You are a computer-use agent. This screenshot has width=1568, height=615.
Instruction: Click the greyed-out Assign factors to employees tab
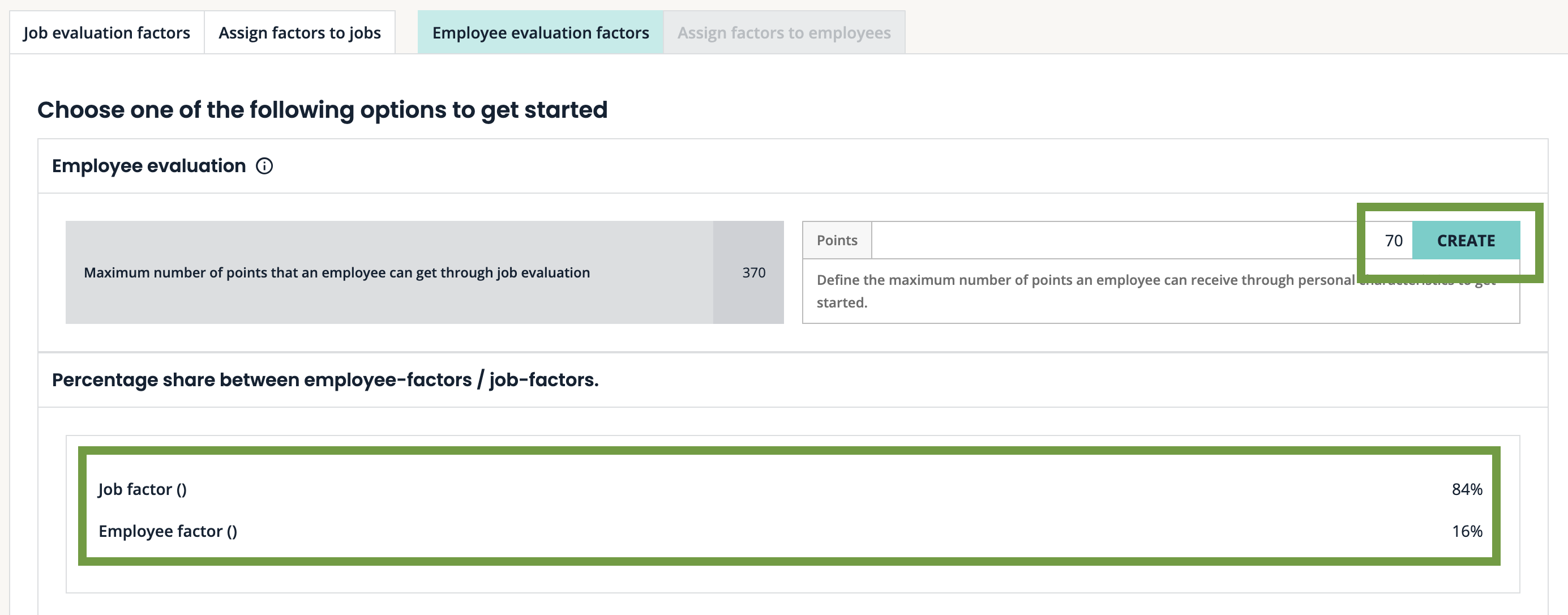click(x=783, y=33)
